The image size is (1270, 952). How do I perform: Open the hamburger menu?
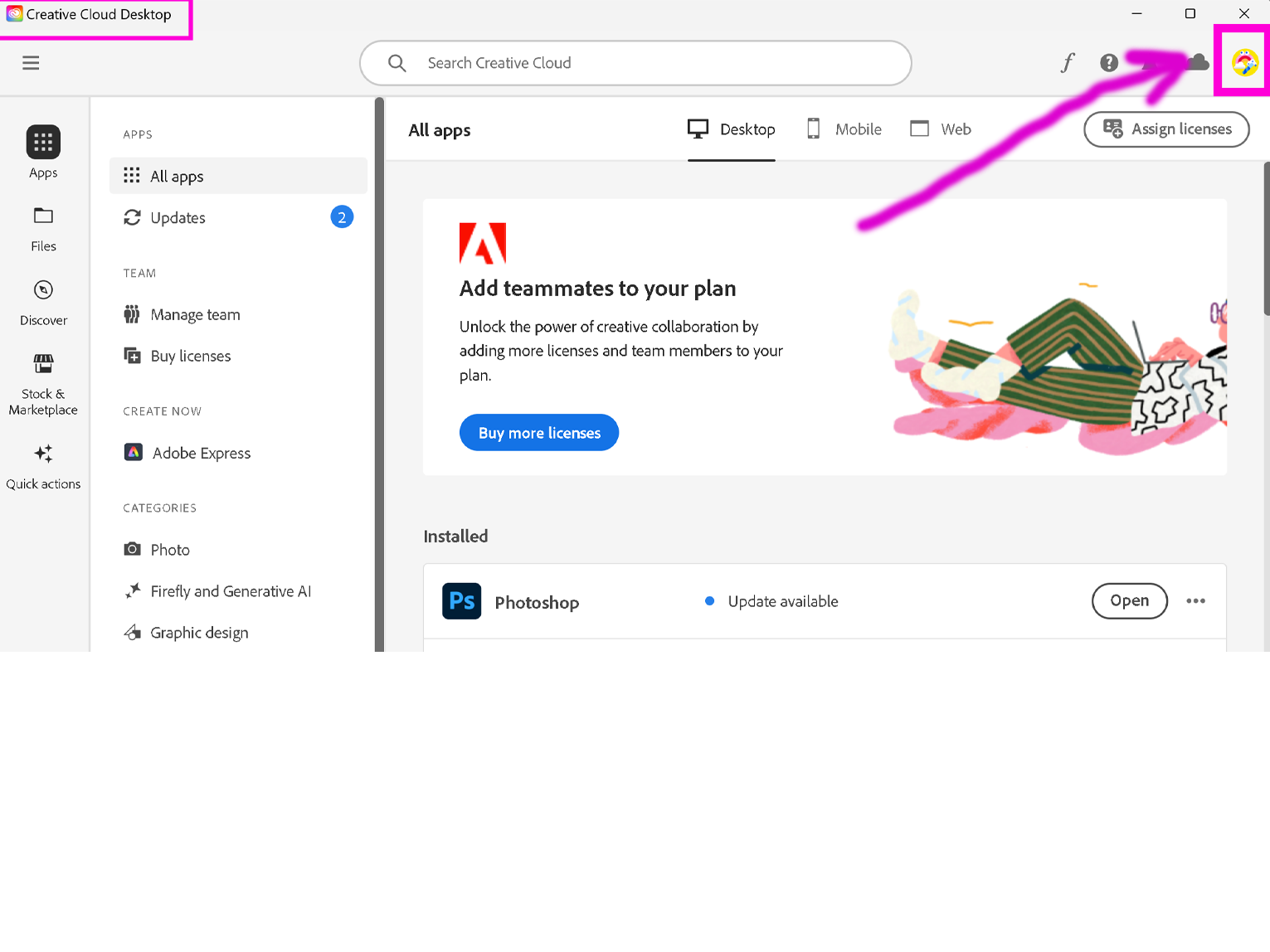(31, 62)
